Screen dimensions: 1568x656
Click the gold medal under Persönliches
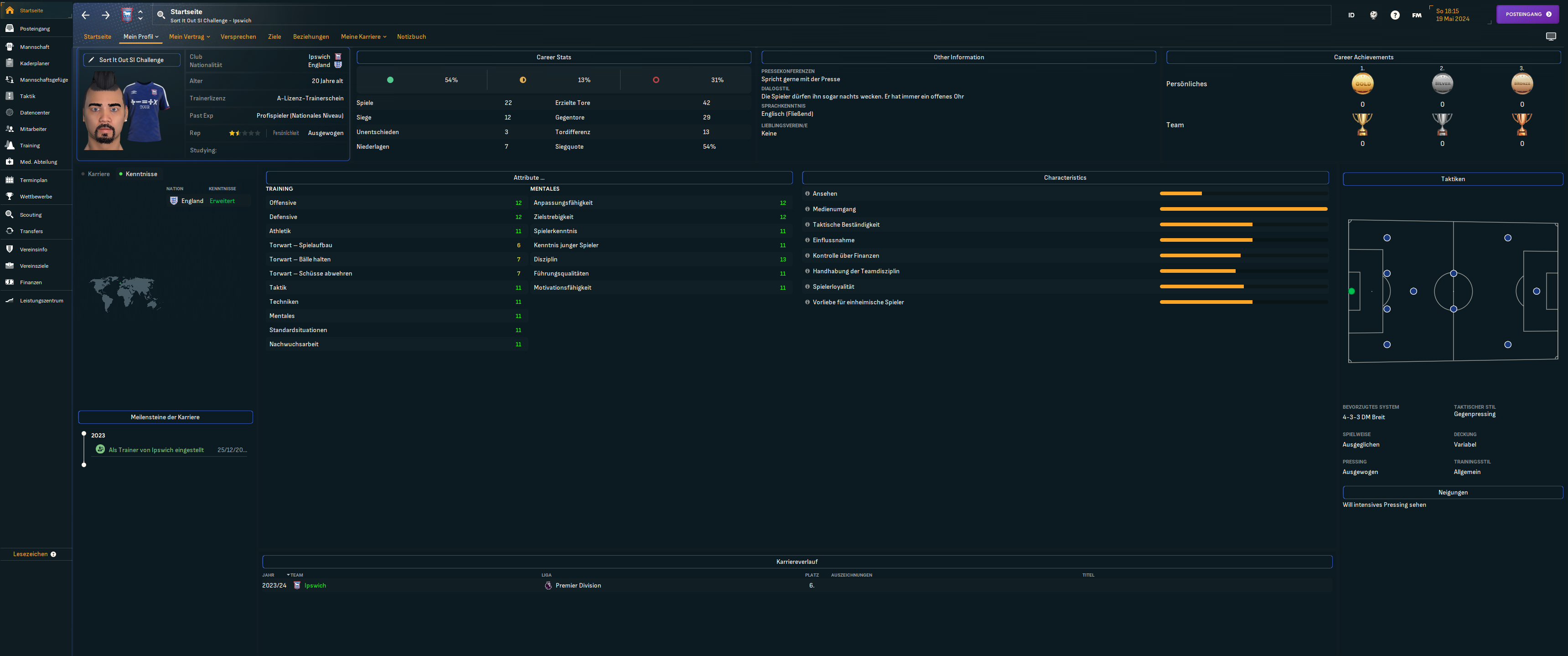click(1362, 84)
